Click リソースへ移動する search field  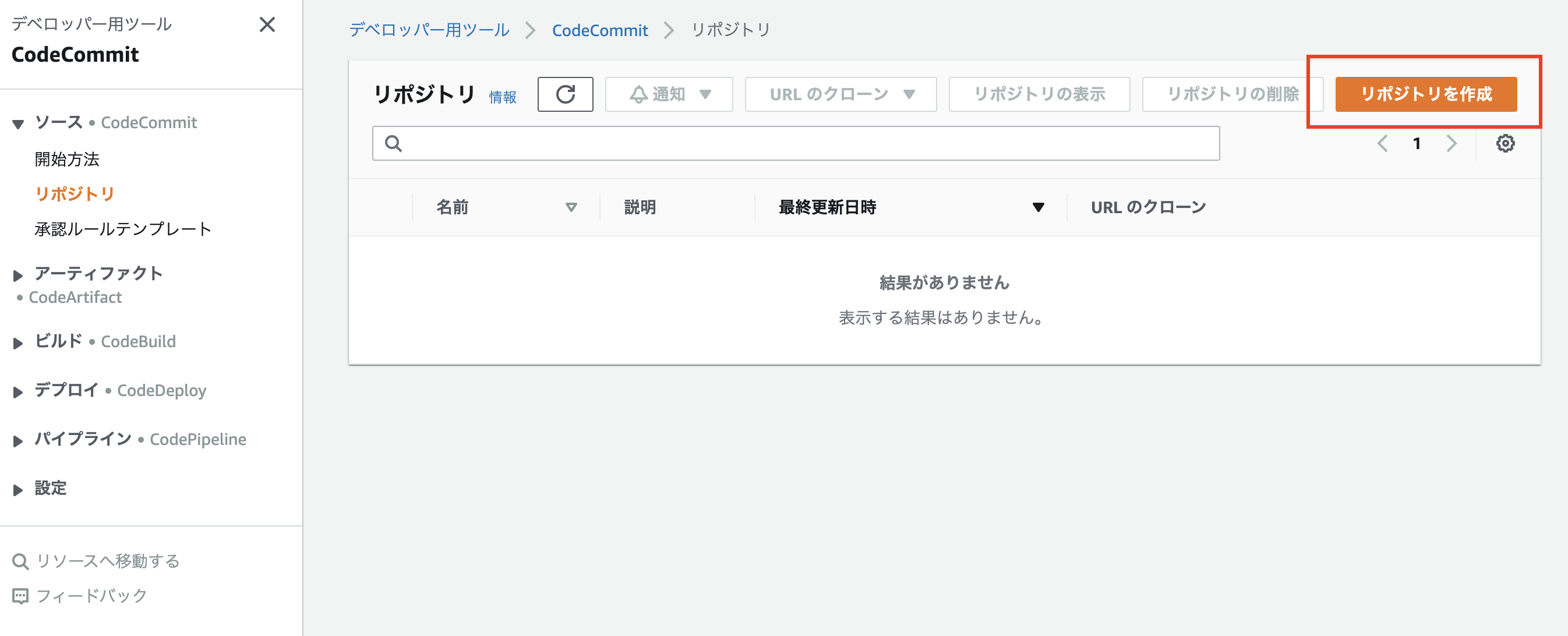[108, 561]
